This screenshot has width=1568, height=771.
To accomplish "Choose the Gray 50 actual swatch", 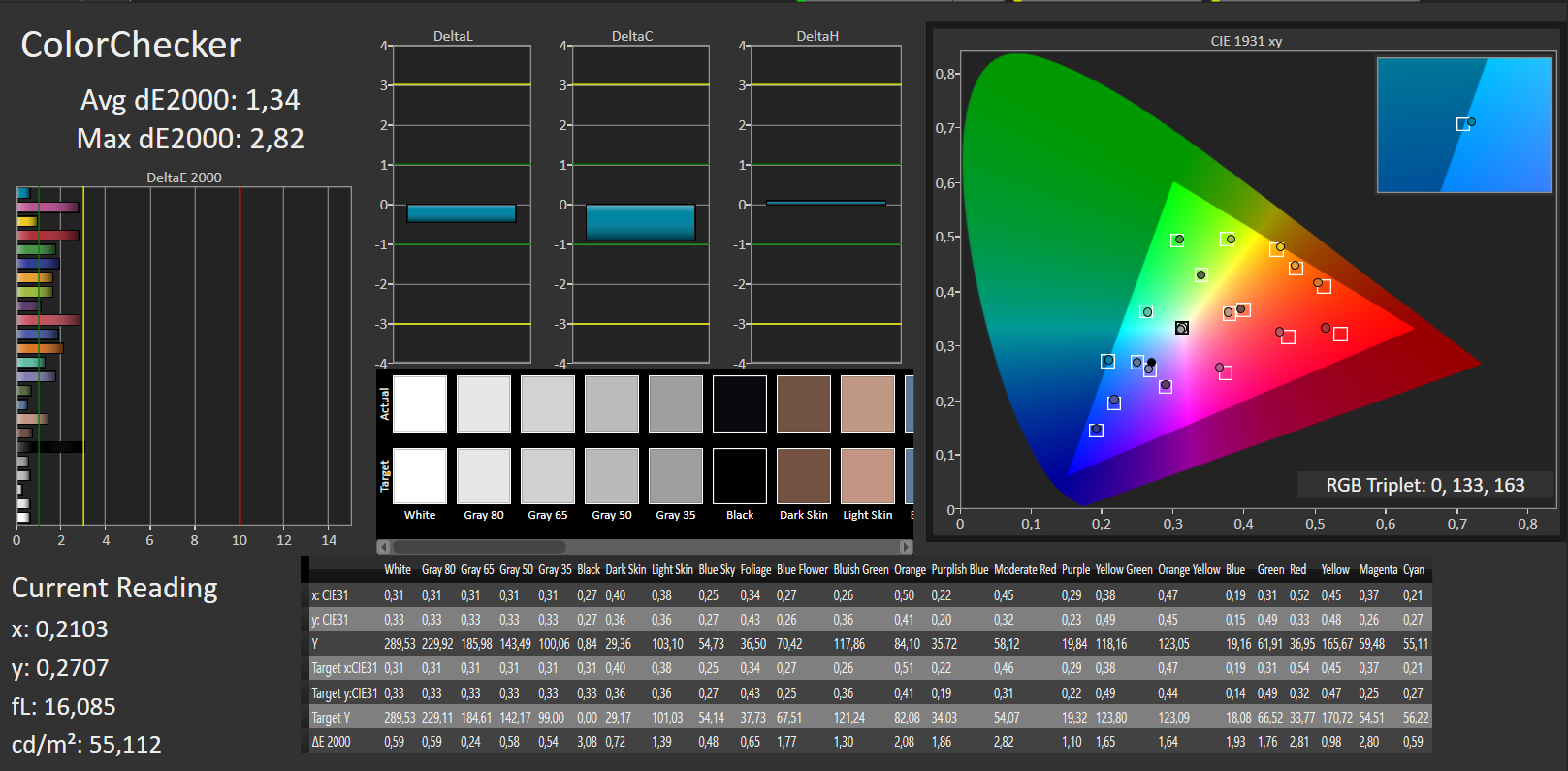I will click(x=612, y=403).
